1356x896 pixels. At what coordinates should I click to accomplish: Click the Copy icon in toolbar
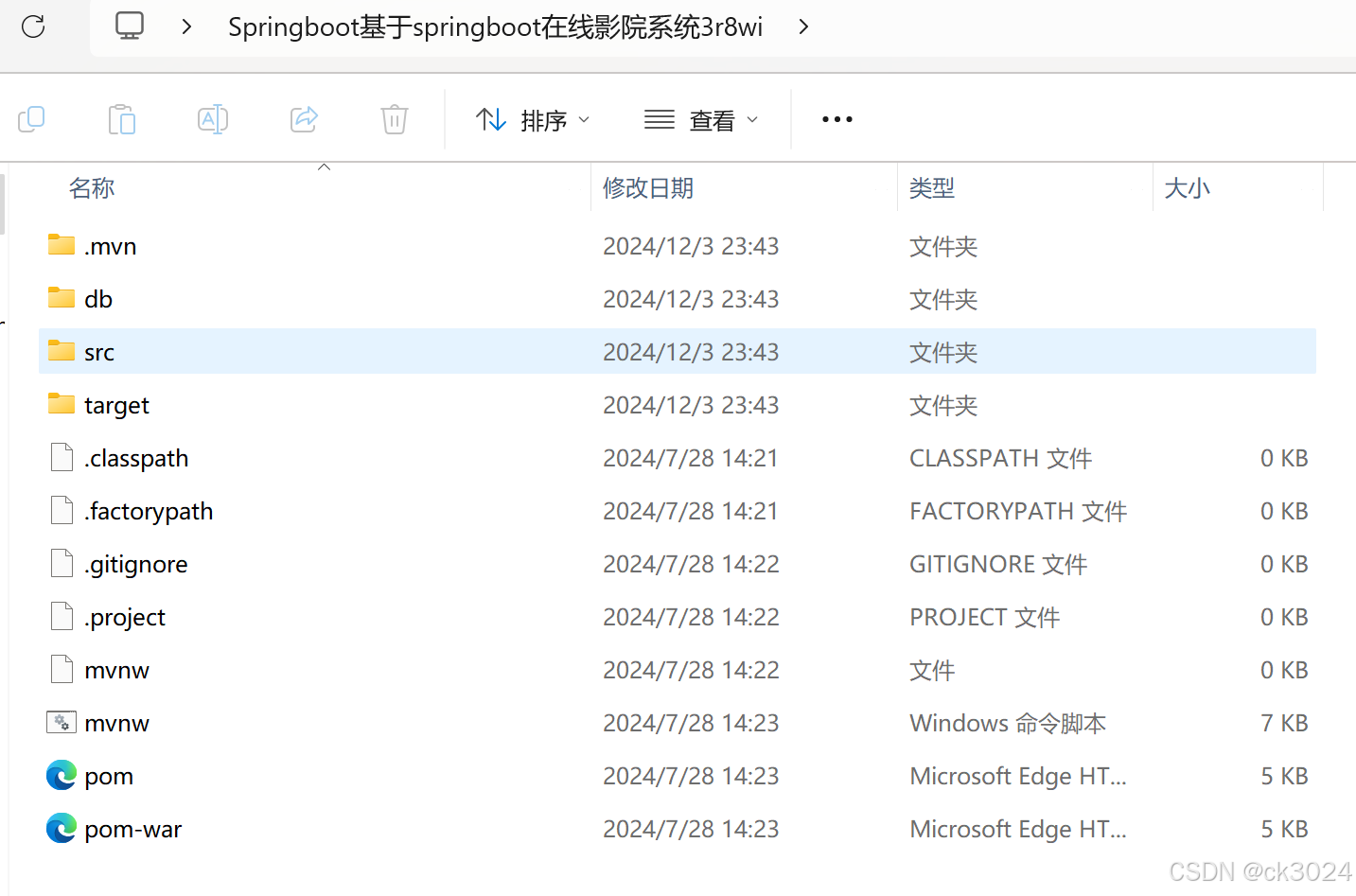(x=31, y=119)
